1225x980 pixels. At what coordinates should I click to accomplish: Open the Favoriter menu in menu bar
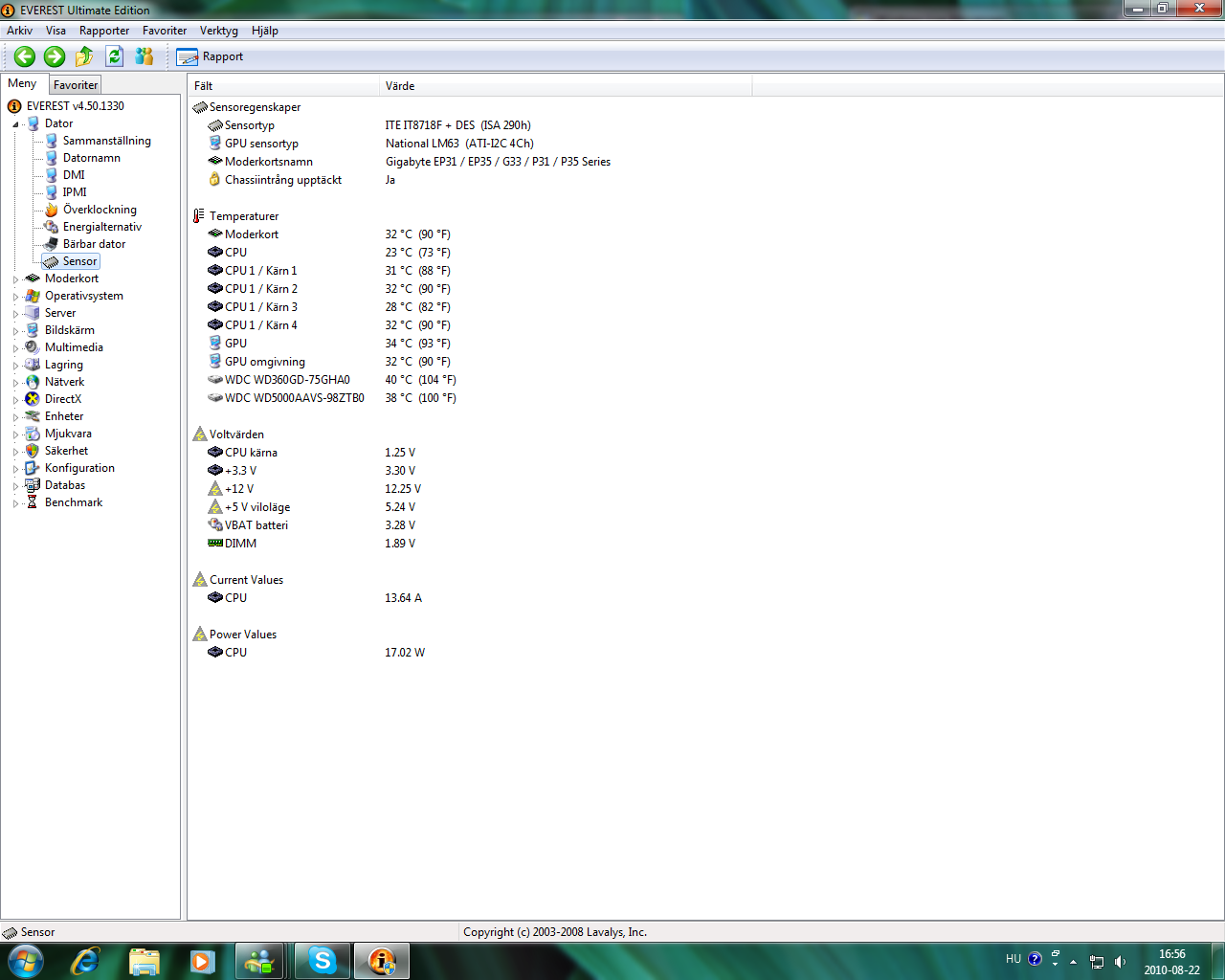tap(165, 31)
